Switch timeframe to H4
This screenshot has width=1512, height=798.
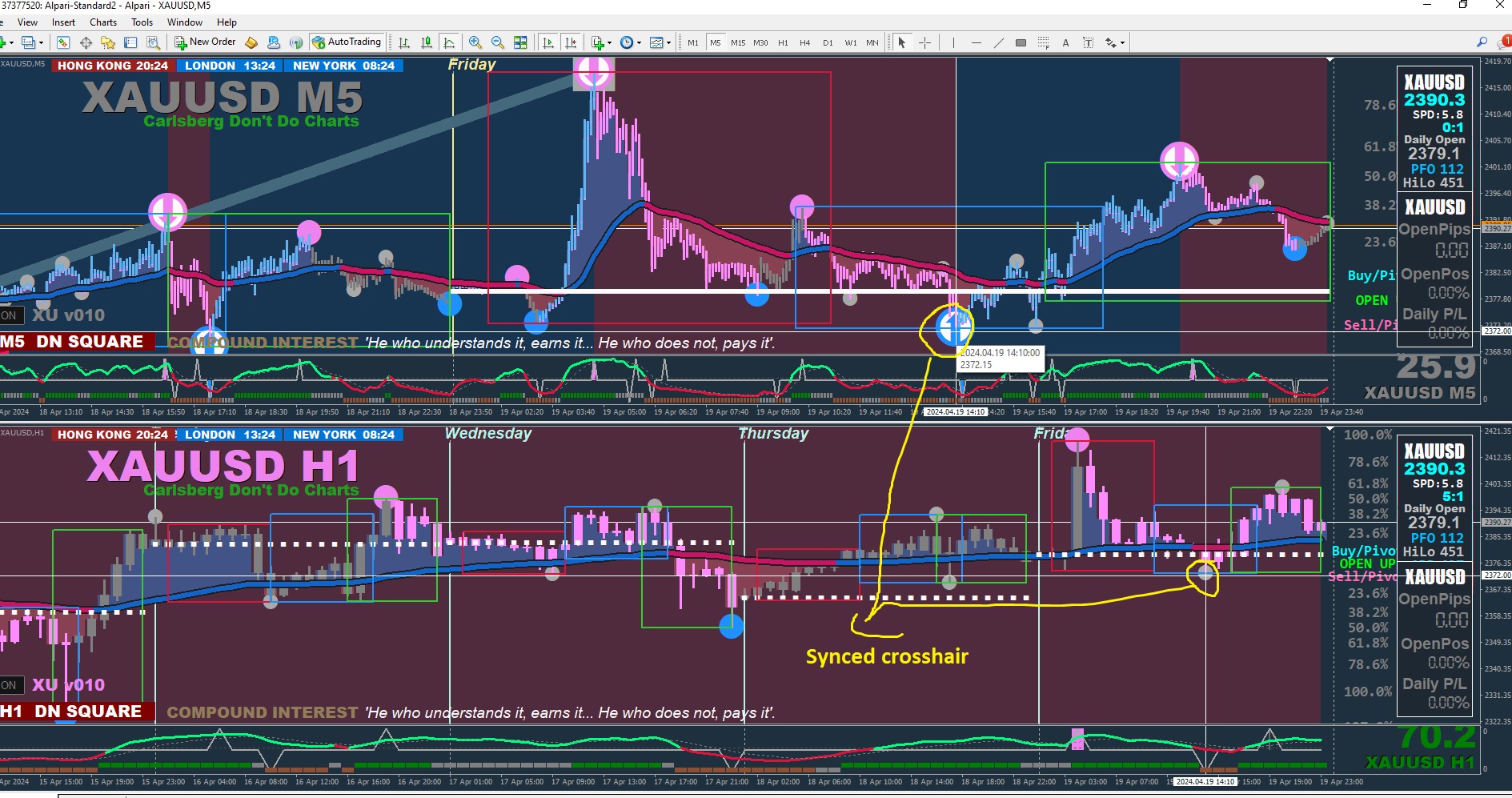coord(805,42)
